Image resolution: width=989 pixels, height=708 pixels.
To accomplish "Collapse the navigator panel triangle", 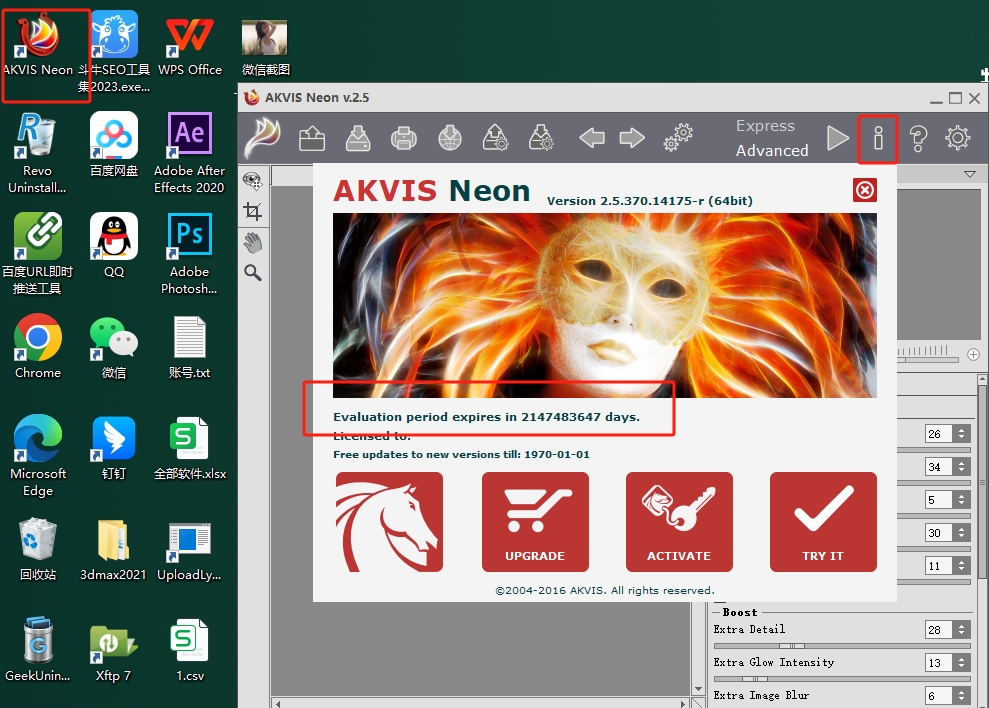I will coord(970,174).
